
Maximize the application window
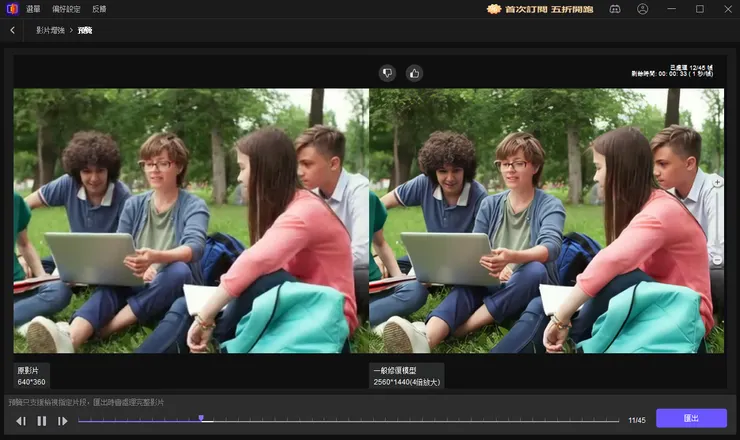click(x=699, y=9)
